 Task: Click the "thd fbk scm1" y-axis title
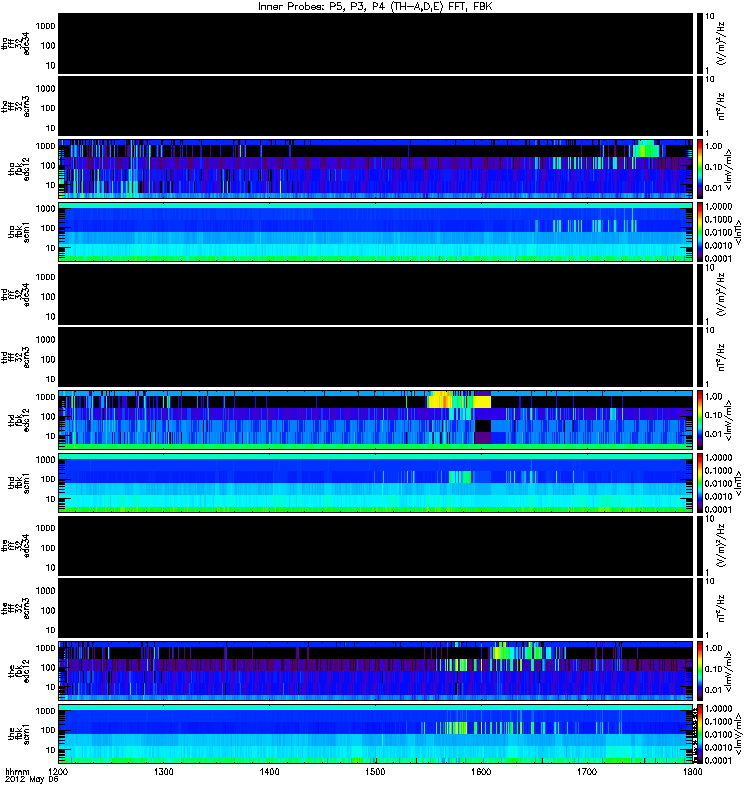pyautogui.click(x=19, y=483)
